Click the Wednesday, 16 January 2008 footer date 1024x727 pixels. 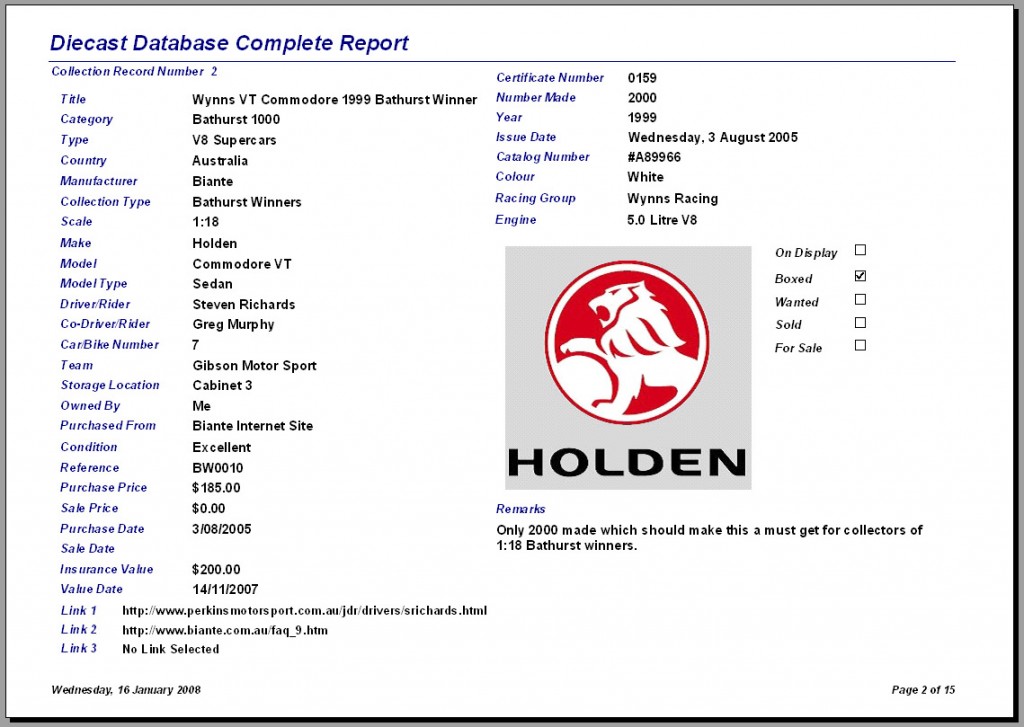coord(125,690)
